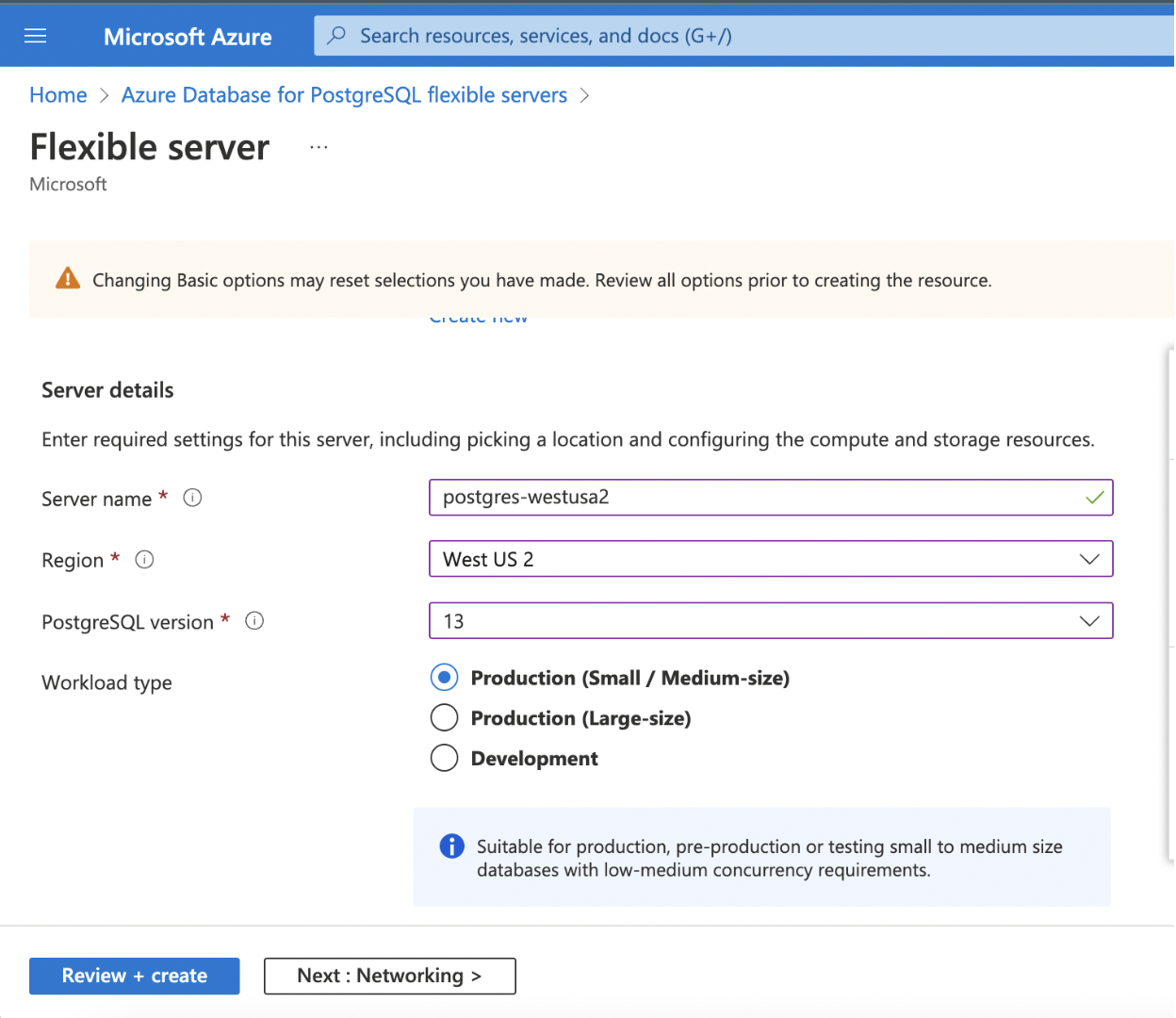Viewport: 1176px width, 1018px height.
Task: Focus the search resources, services, and docs box
Action: tap(744, 36)
